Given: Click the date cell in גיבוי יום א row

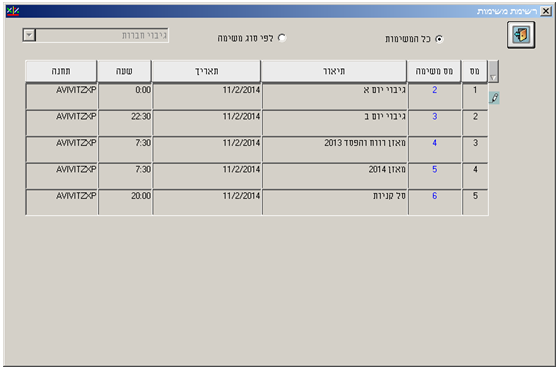Looking at the screenshot, I should tap(207, 96).
